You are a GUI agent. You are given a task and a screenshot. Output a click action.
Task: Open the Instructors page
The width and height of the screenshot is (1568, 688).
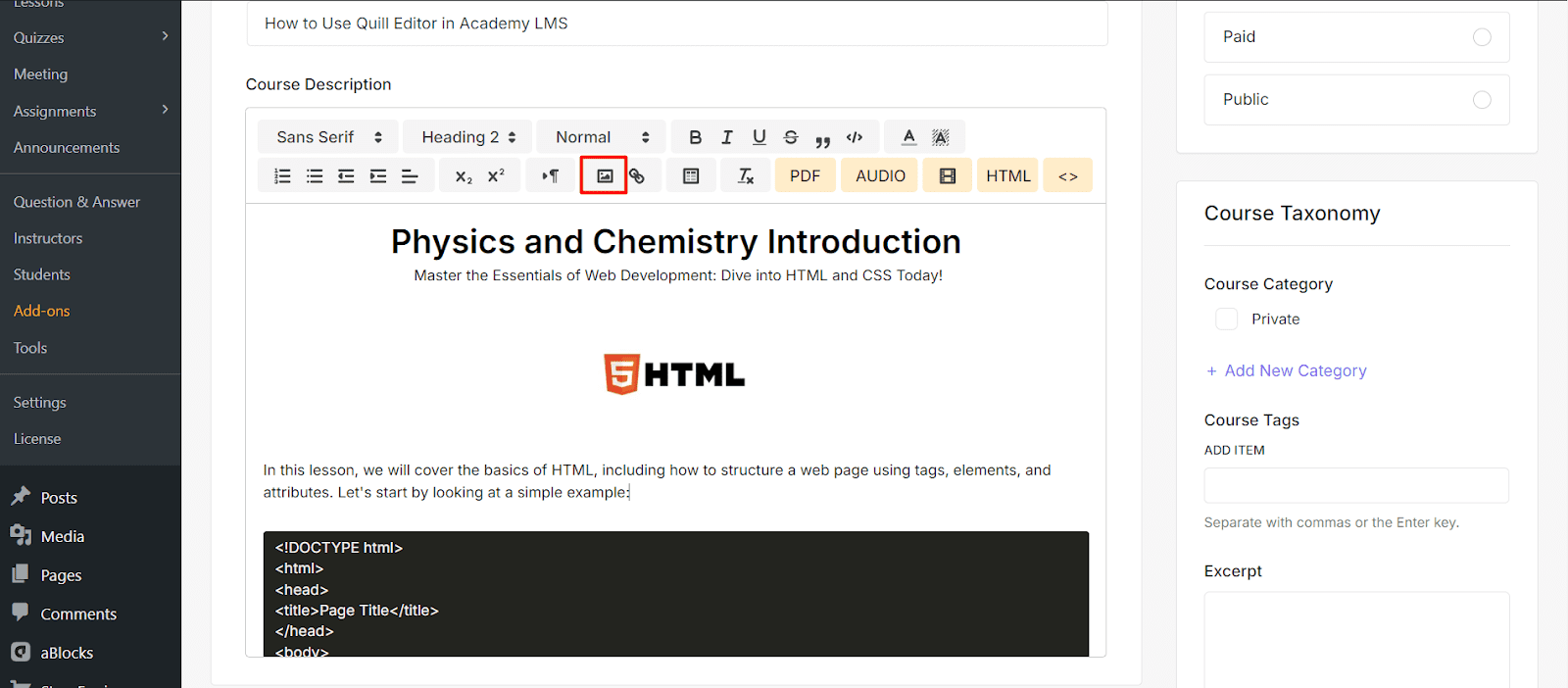click(48, 238)
